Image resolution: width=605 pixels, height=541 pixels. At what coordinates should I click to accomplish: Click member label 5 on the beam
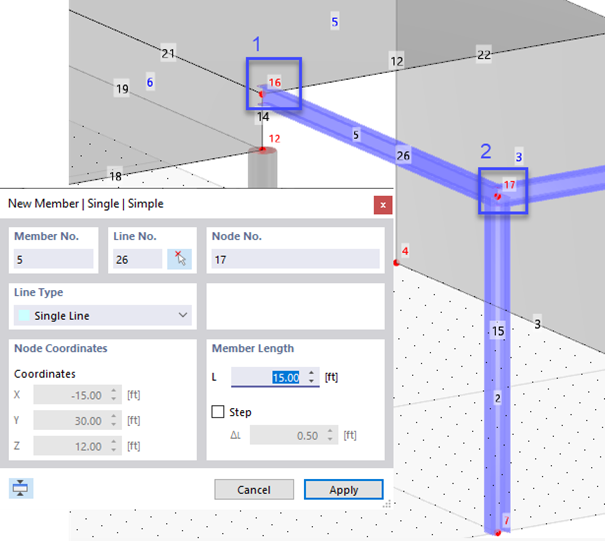pyautogui.click(x=356, y=135)
